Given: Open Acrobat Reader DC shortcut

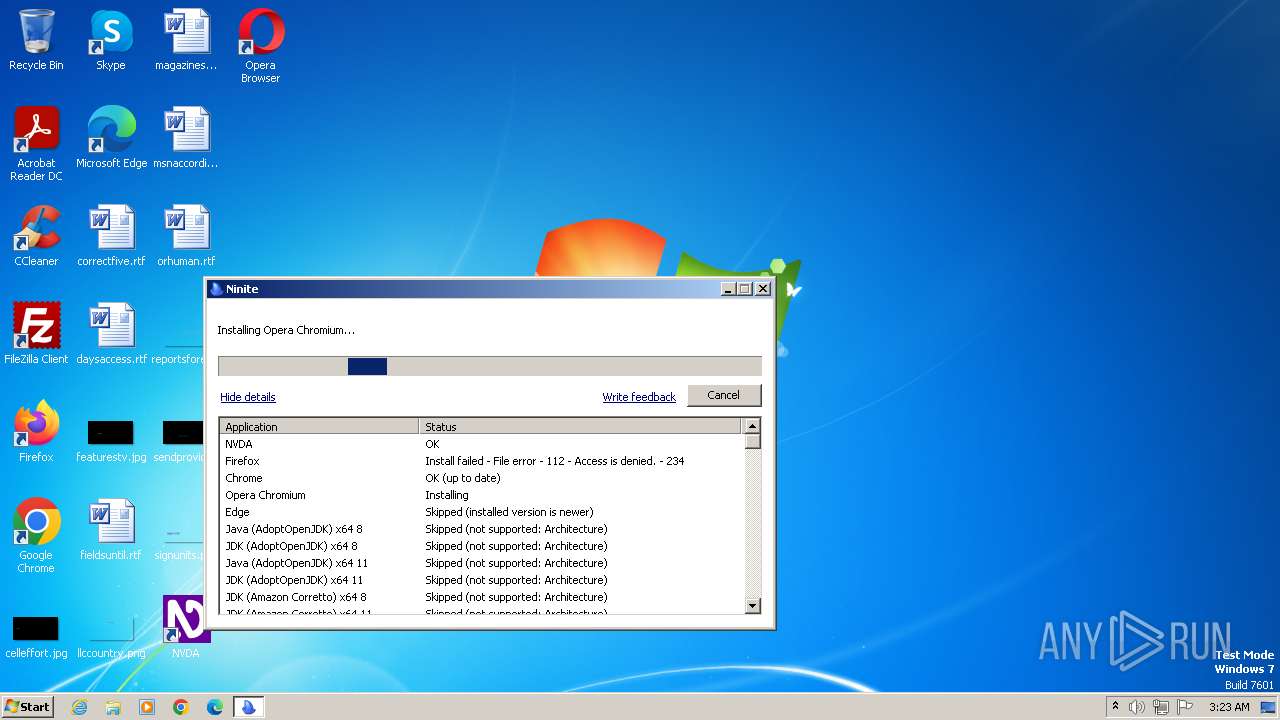Looking at the screenshot, I should (36, 144).
